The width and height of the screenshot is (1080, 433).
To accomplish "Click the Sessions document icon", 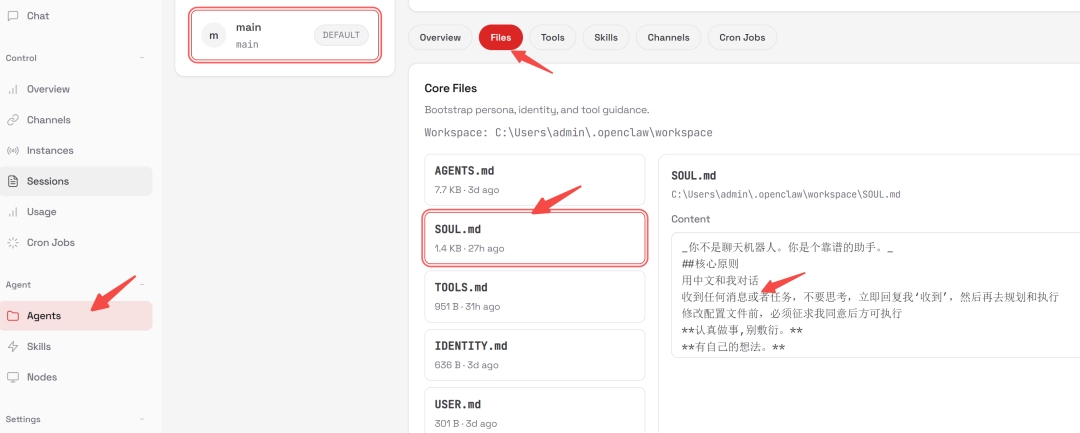I will (x=13, y=182).
